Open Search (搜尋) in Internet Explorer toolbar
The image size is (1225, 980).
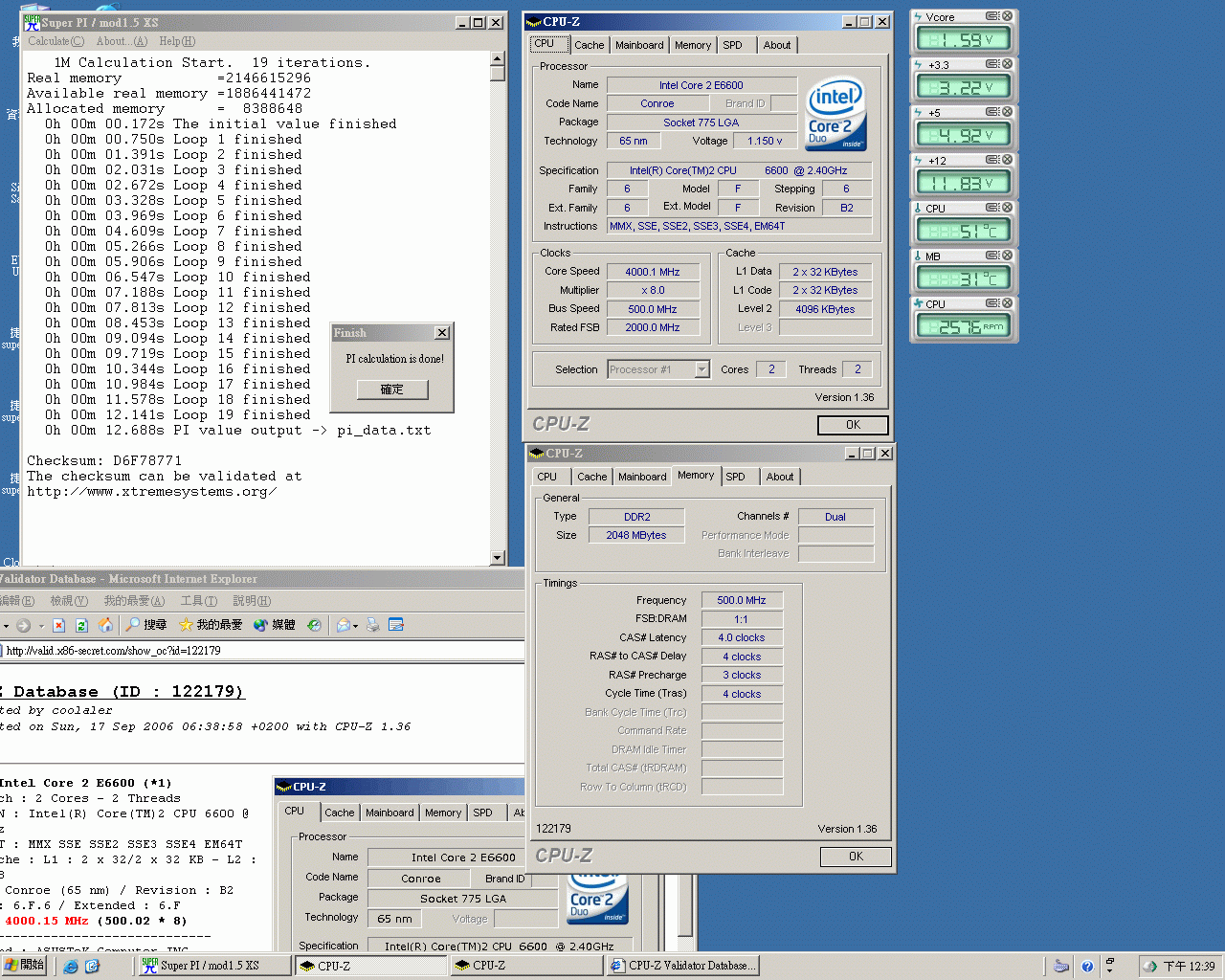click(146, 625)
